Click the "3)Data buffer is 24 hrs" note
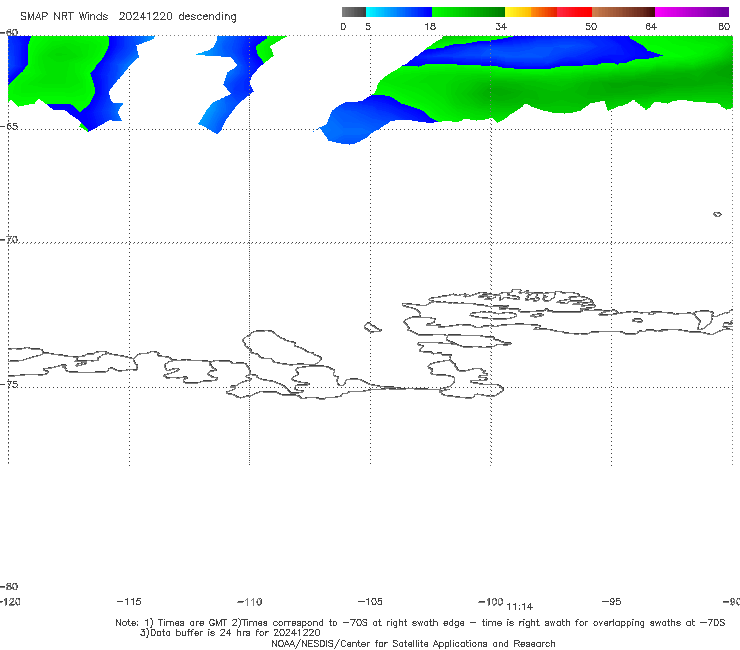Viewport: 740px width, 650px height. [x=230, y=633]
